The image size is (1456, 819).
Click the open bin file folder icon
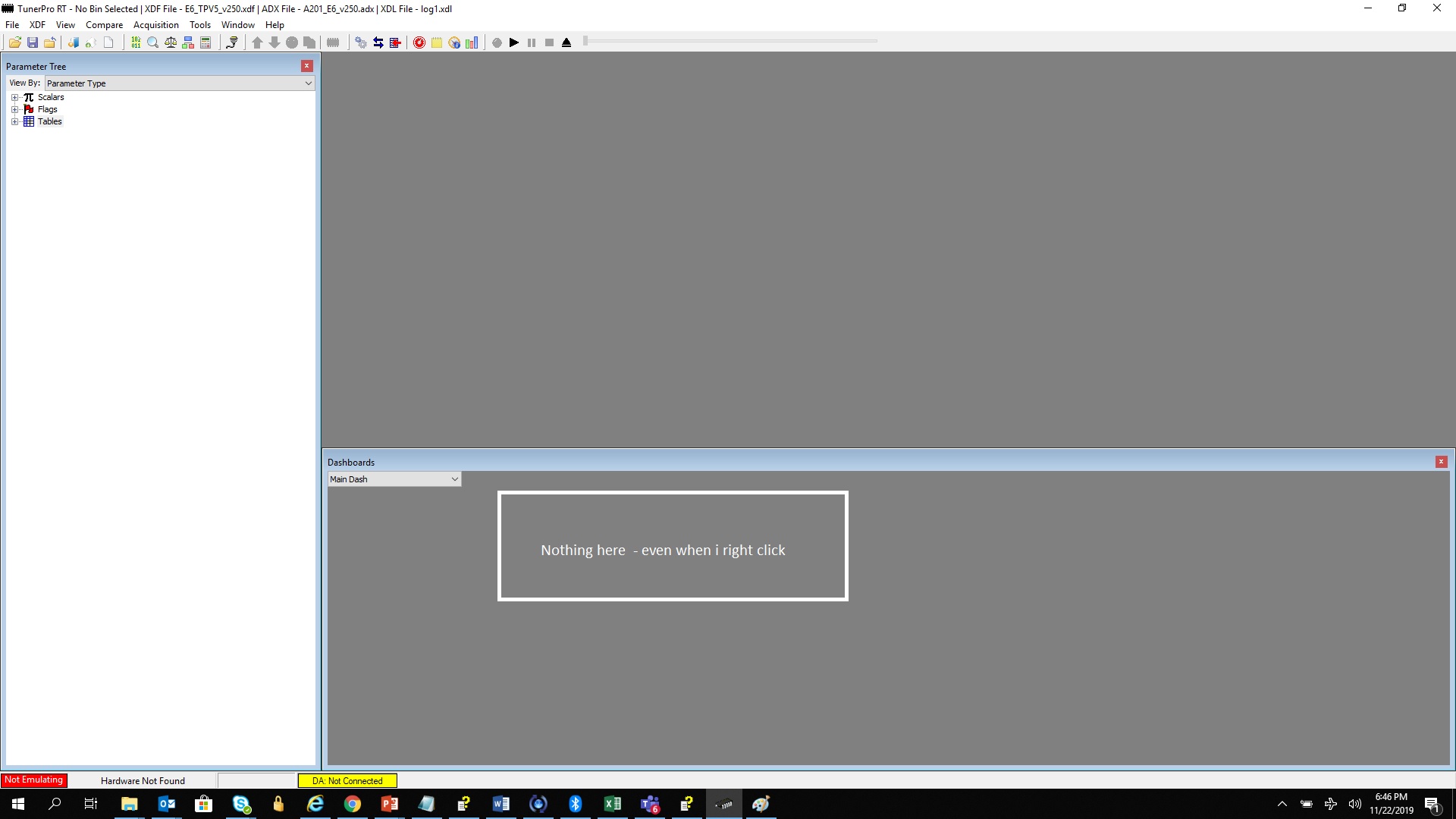coord(14,42)
